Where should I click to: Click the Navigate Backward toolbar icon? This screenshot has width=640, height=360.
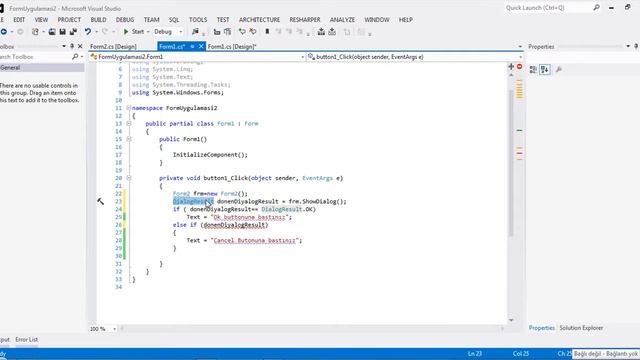[4, 32]
